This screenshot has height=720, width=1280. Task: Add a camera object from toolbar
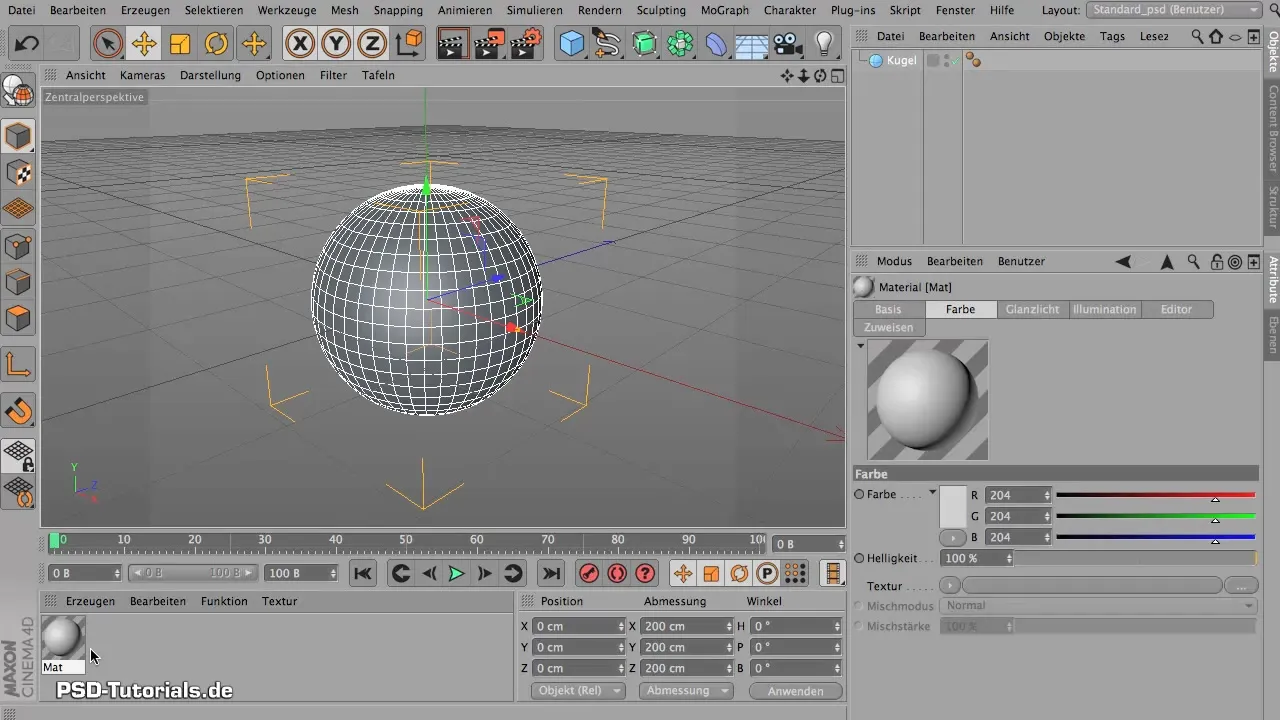[788, 44]
